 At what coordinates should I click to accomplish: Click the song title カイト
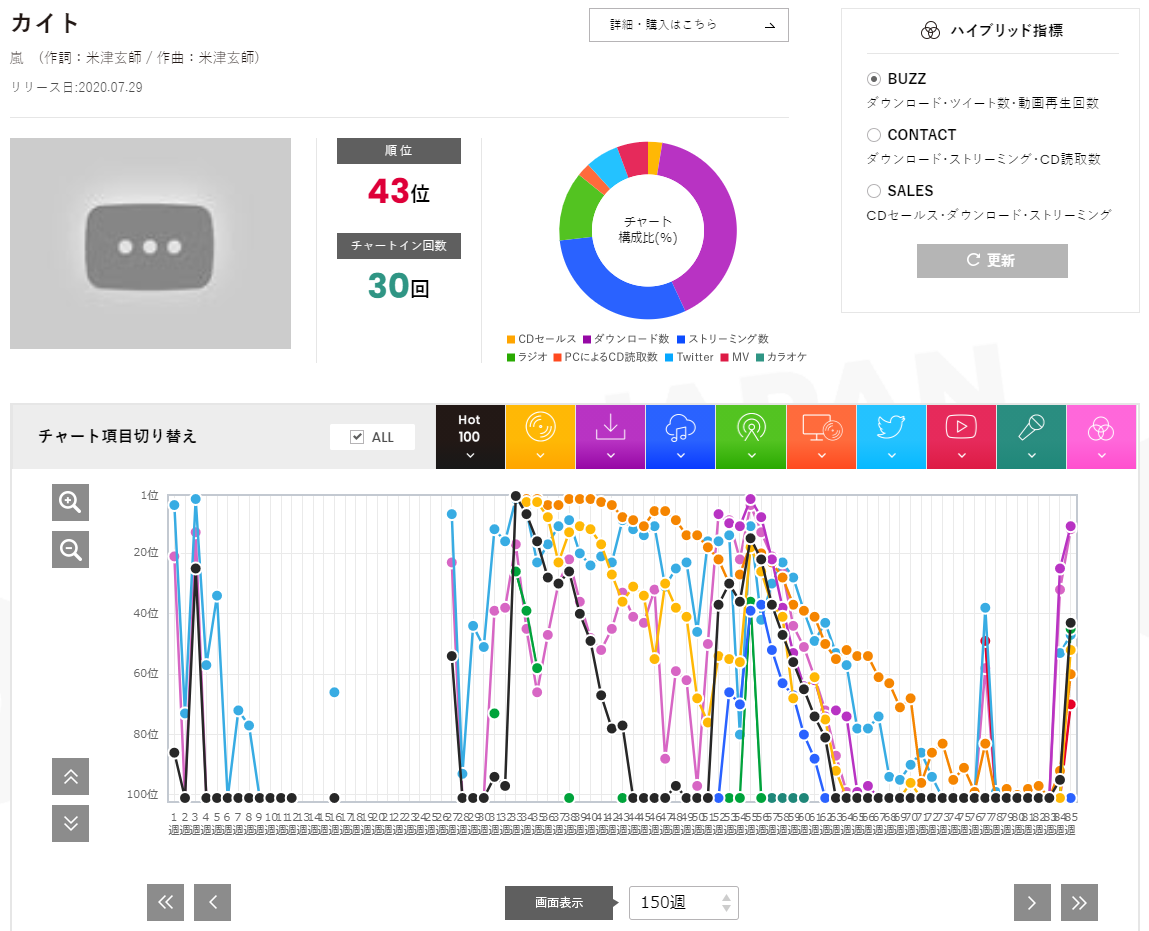click(x=45, y=23)
